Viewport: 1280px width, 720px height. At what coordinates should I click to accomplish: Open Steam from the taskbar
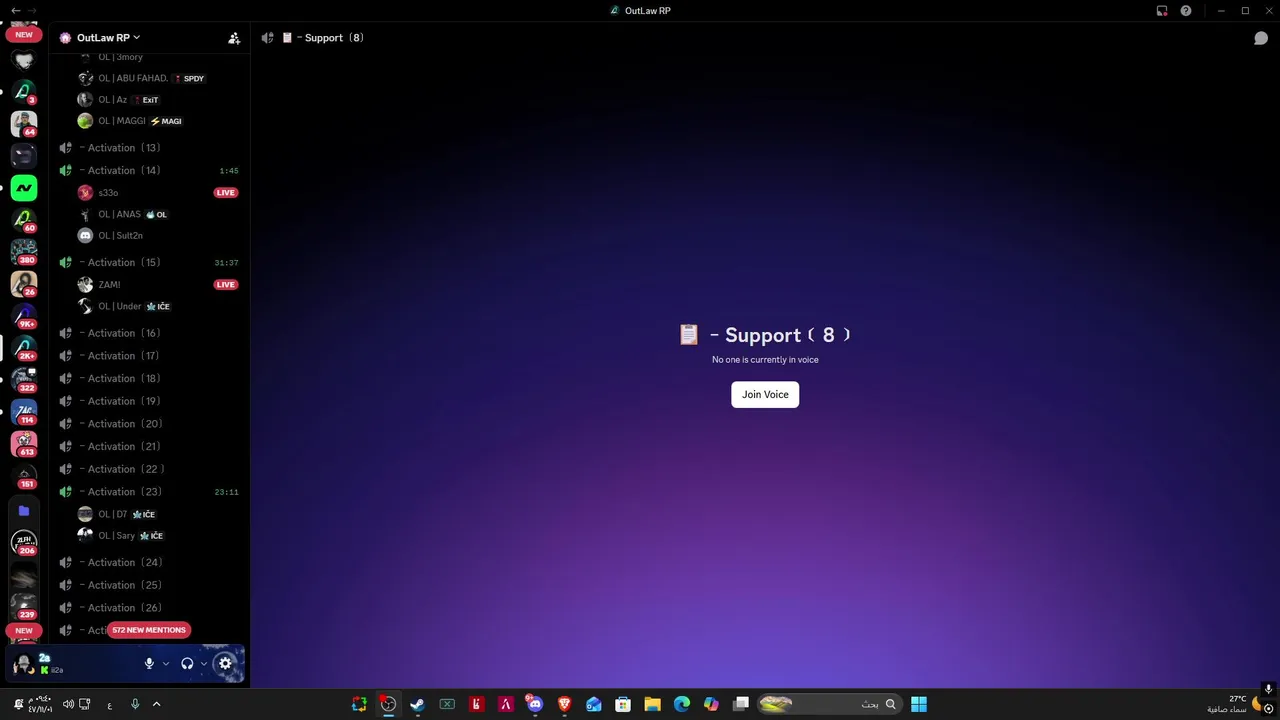pos(417,704)
